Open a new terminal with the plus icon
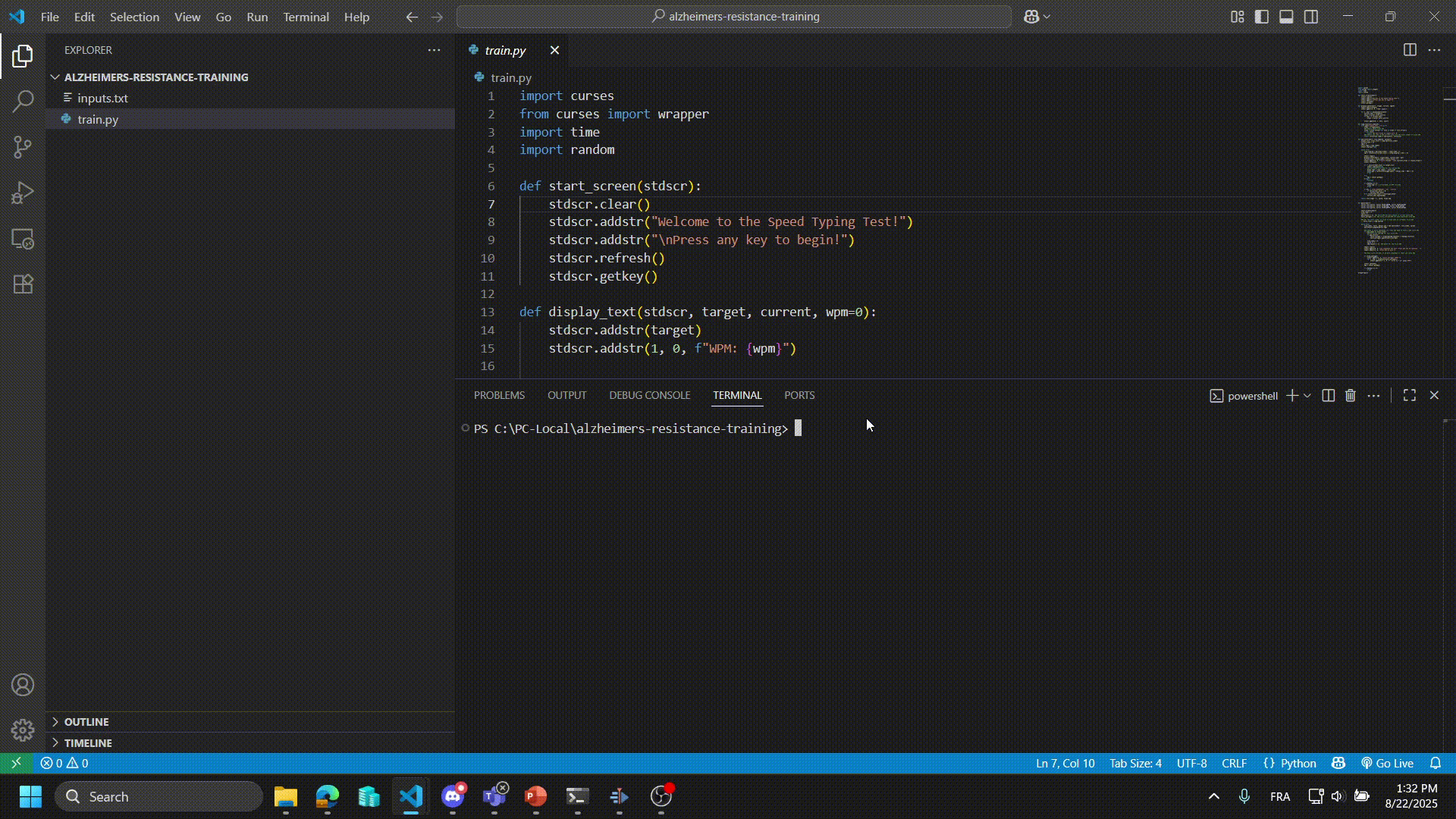This screenshot has width=1456, height=819. [x=1291, y=395]
